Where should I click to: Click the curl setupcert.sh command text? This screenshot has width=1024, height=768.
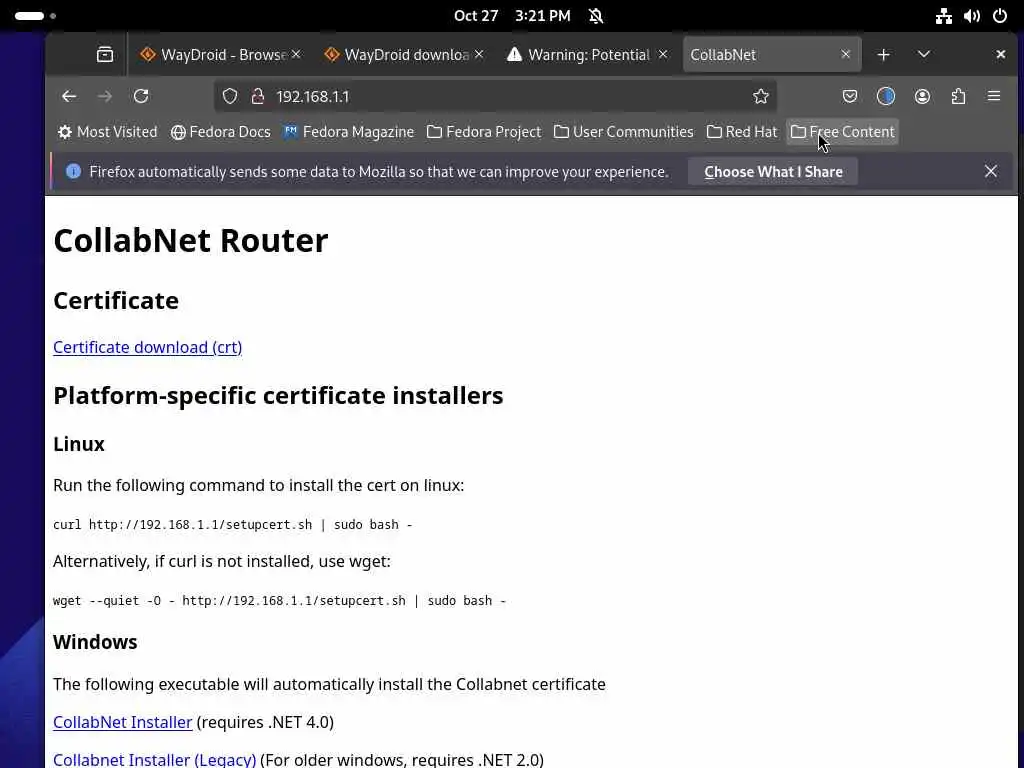coord(232,524)
